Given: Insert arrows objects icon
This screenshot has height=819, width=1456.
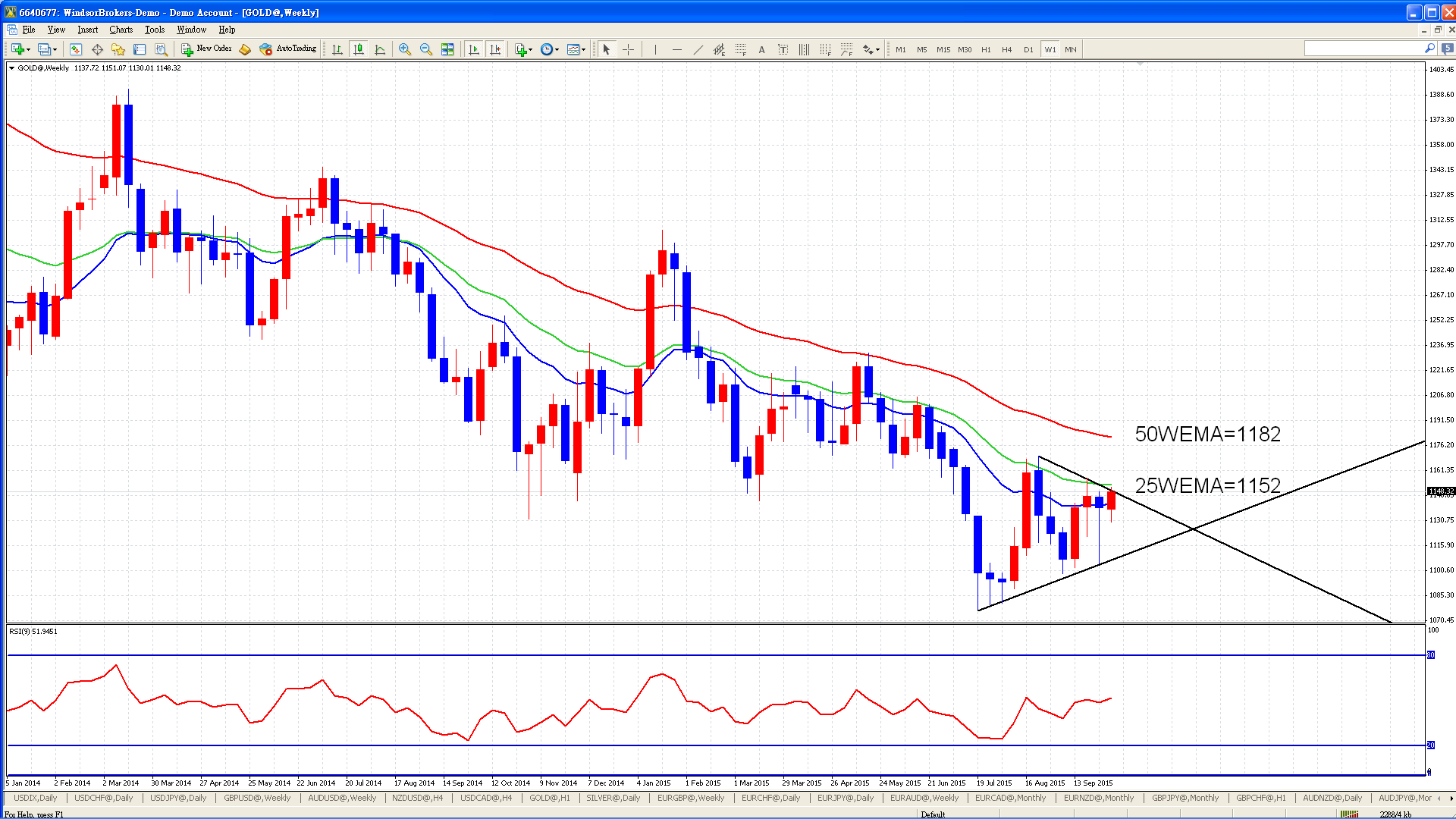Looking at the screenshot, I should (x=868, y=49).
